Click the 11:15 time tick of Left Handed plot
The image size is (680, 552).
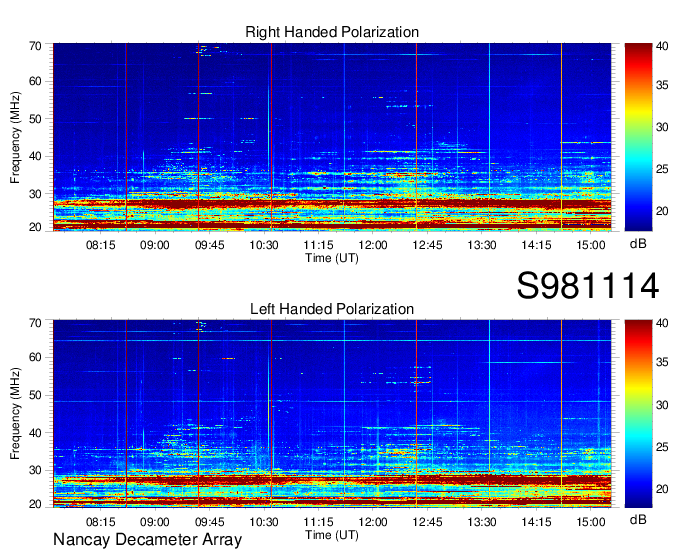[x=318, y=522]
